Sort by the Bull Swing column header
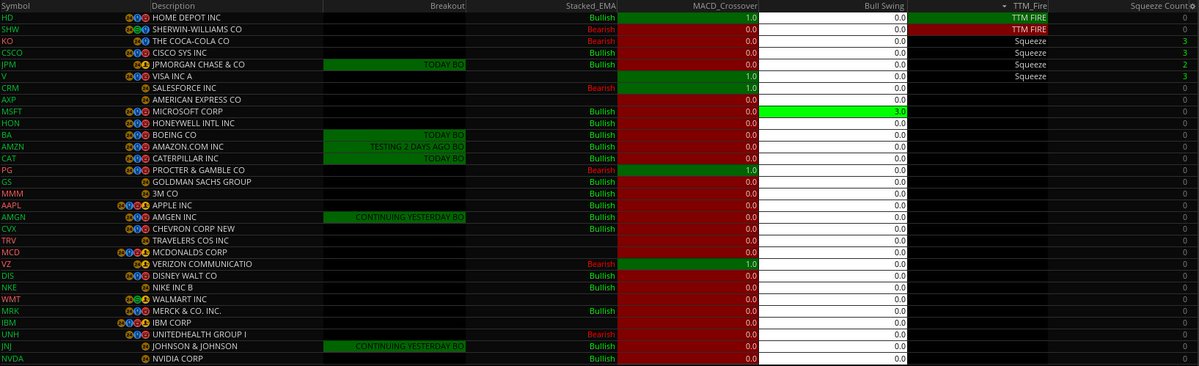Image resolution: width=1199 pixels, height=366 pixels. [x=833, y=6]
